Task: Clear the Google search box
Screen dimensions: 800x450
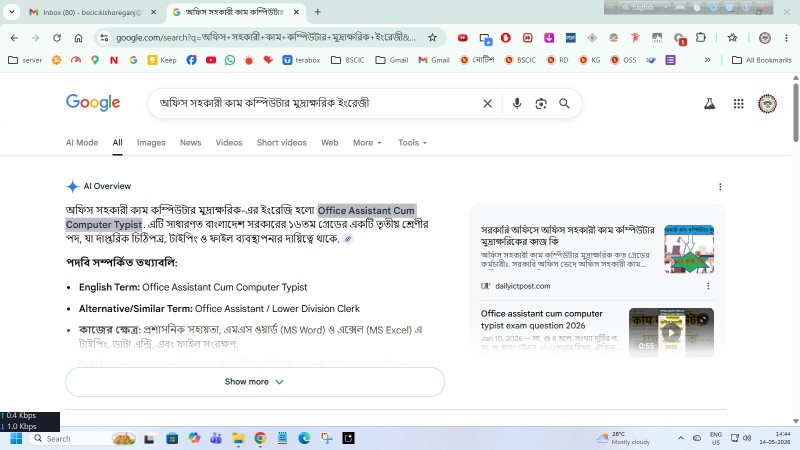Action: tap(487, 104)
